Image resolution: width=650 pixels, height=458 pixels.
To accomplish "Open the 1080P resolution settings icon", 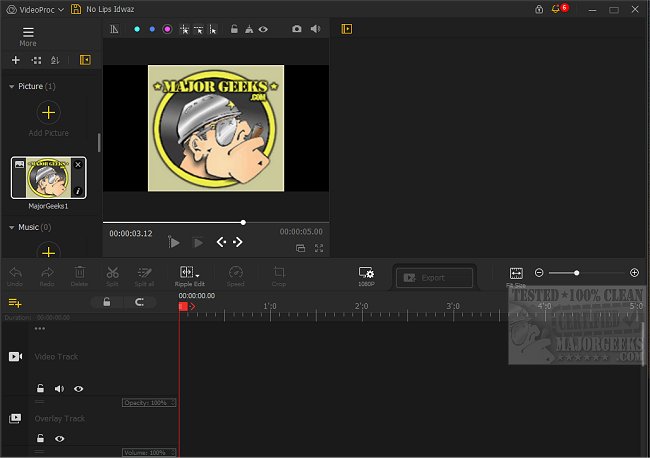I will click(x=366, y=273).
